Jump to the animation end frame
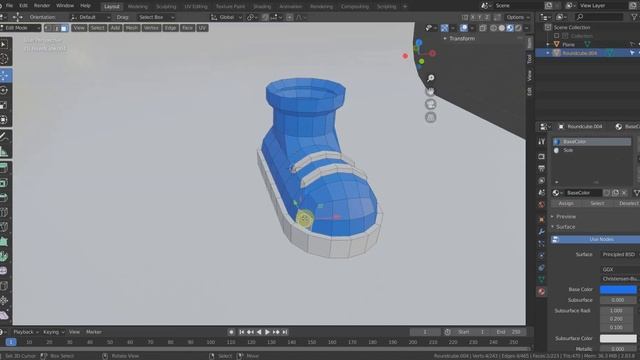The image size is (640, 360). 285,332
